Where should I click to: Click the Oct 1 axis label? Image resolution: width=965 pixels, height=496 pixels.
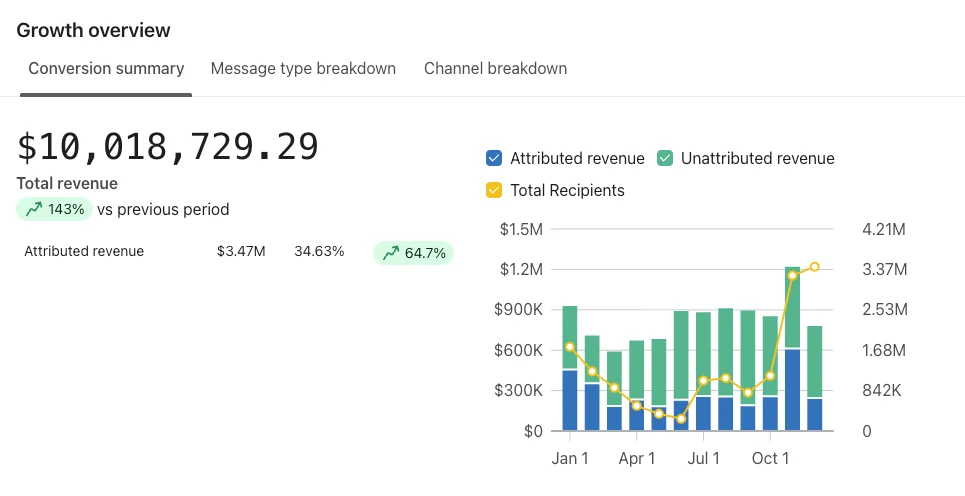(771, 458)
